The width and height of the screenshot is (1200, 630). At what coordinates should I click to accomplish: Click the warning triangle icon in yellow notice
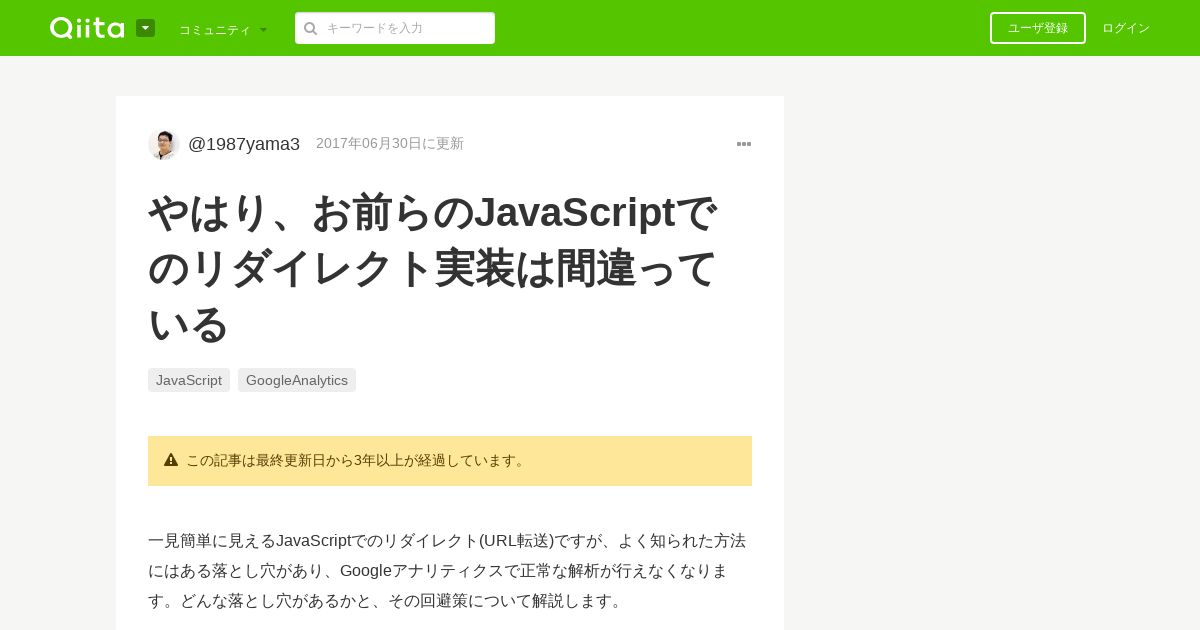point(171,460)
